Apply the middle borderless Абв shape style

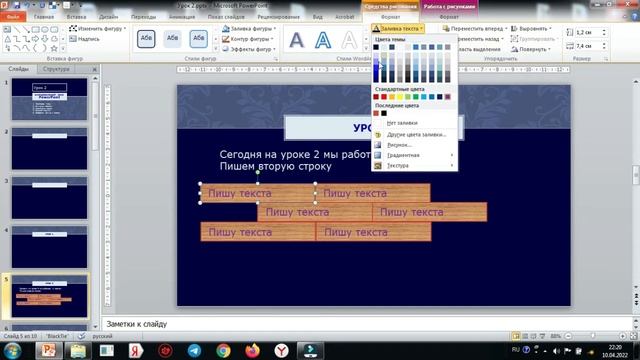click(x=172, y=39)
